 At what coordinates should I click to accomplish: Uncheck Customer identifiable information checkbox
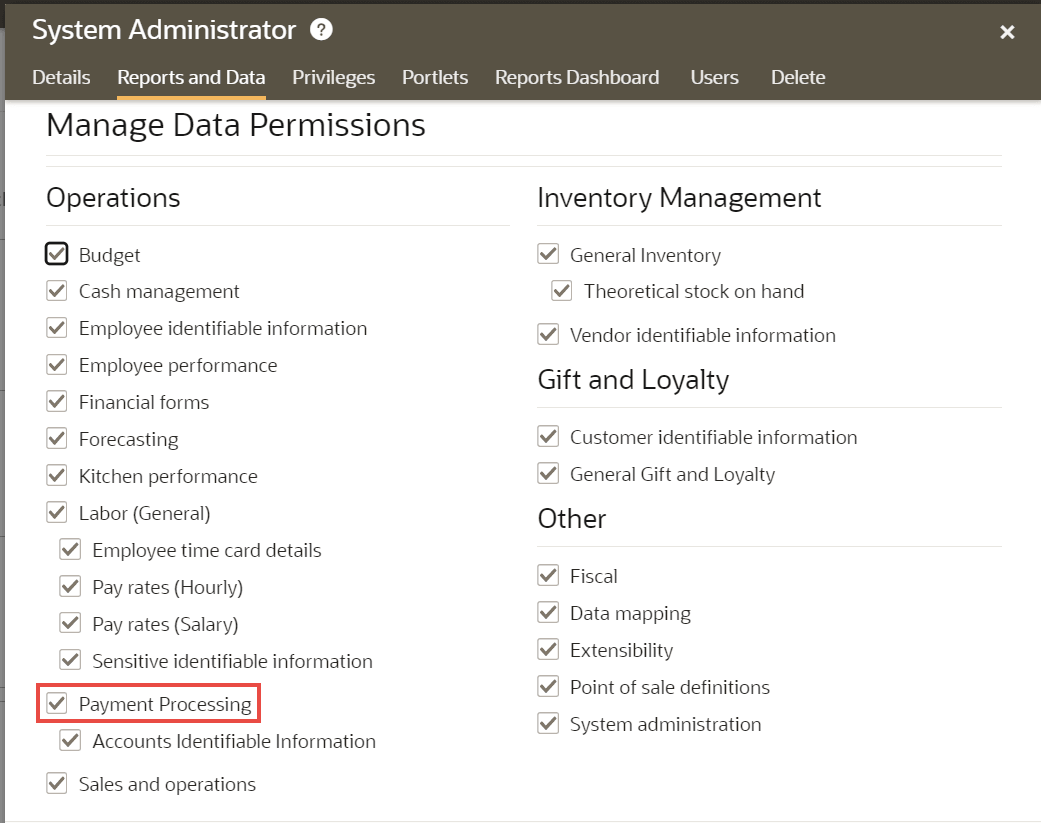[548, 437]
